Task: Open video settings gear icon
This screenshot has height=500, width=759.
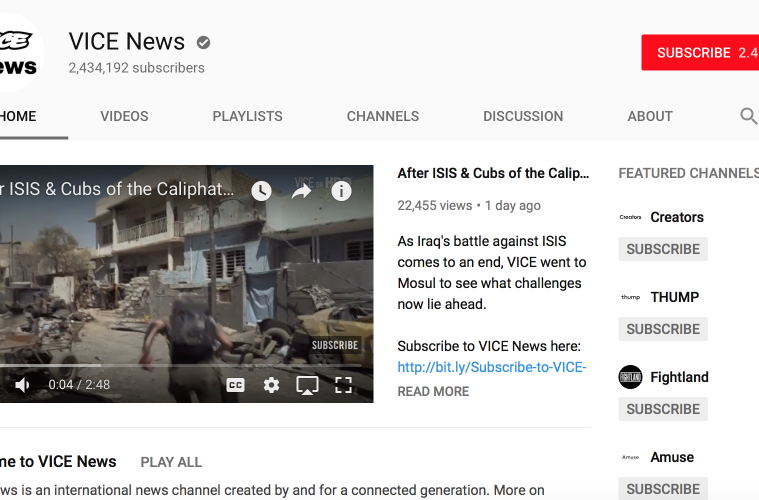Action: click(x=271, y=385)
